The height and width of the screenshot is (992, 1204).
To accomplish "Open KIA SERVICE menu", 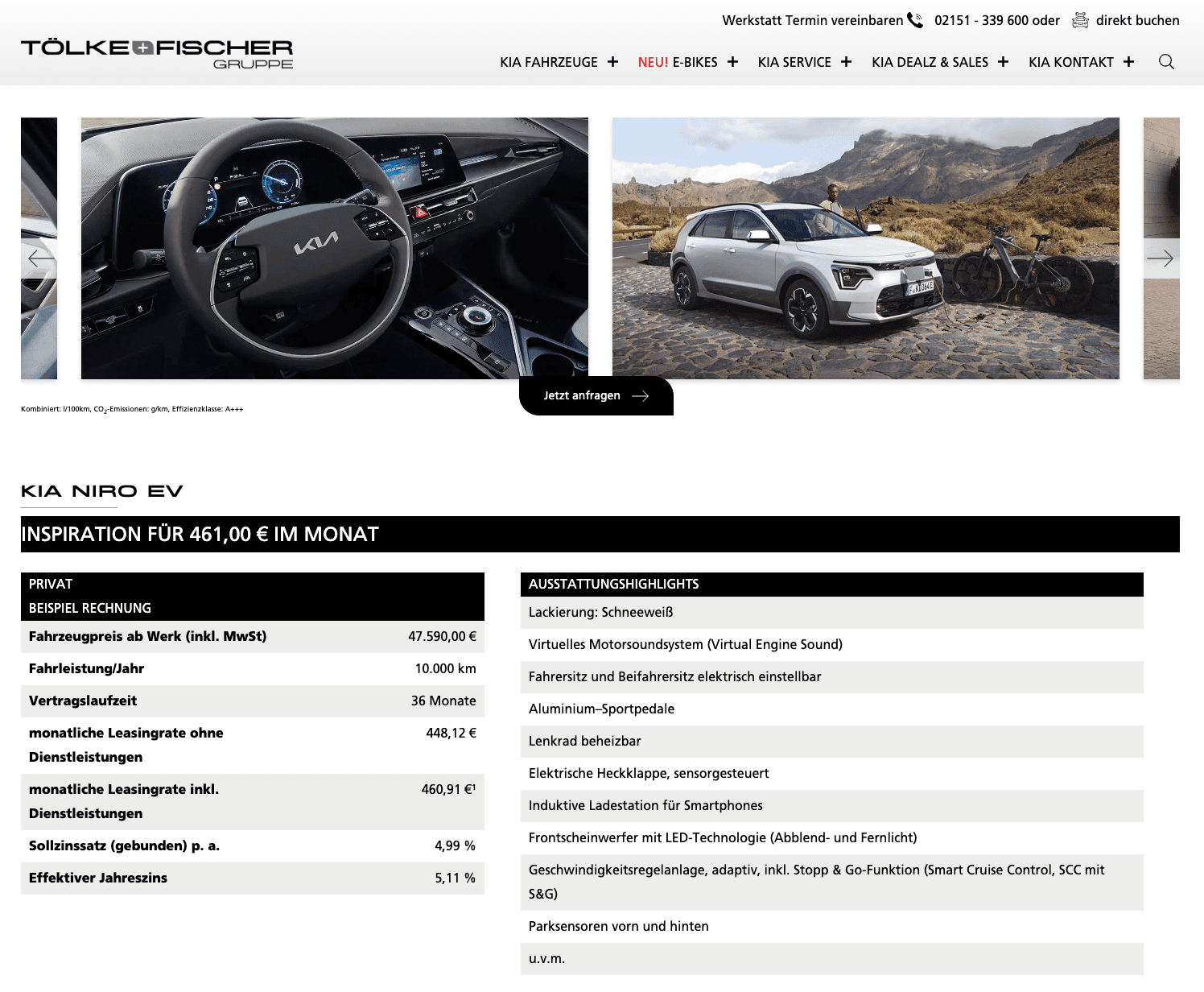I will click(794, 62).
